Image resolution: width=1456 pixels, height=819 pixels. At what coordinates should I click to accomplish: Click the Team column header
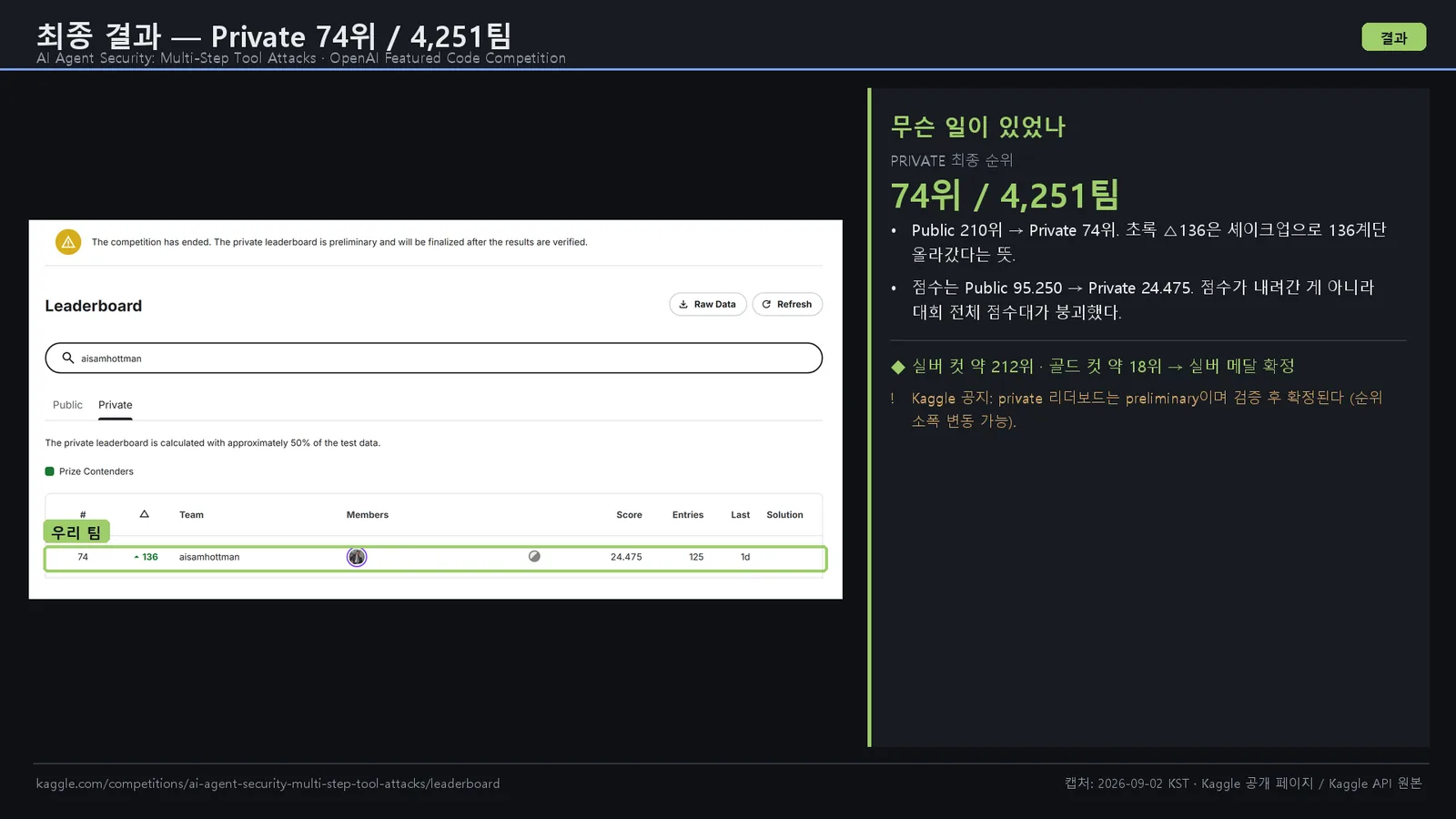(191, 515)
